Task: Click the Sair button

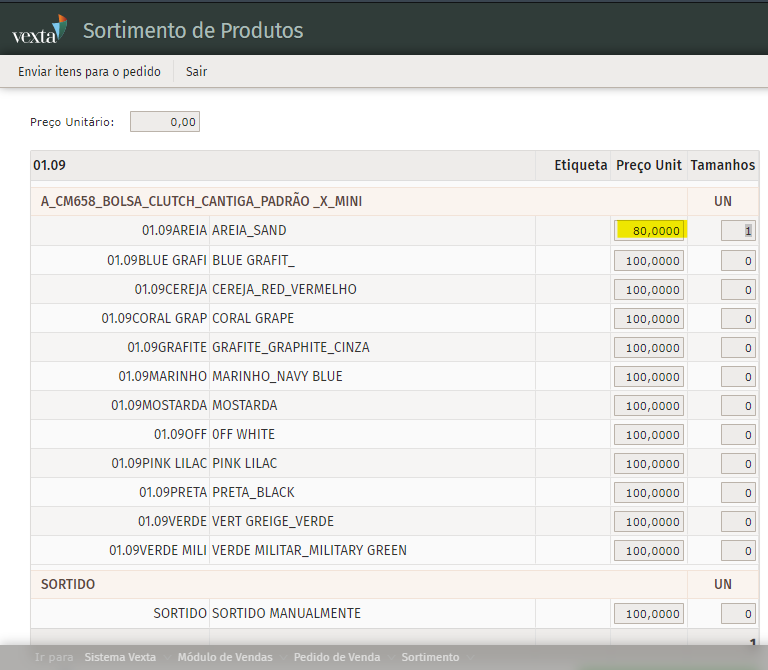Action: pyautogui.click(x=196, y=71)
